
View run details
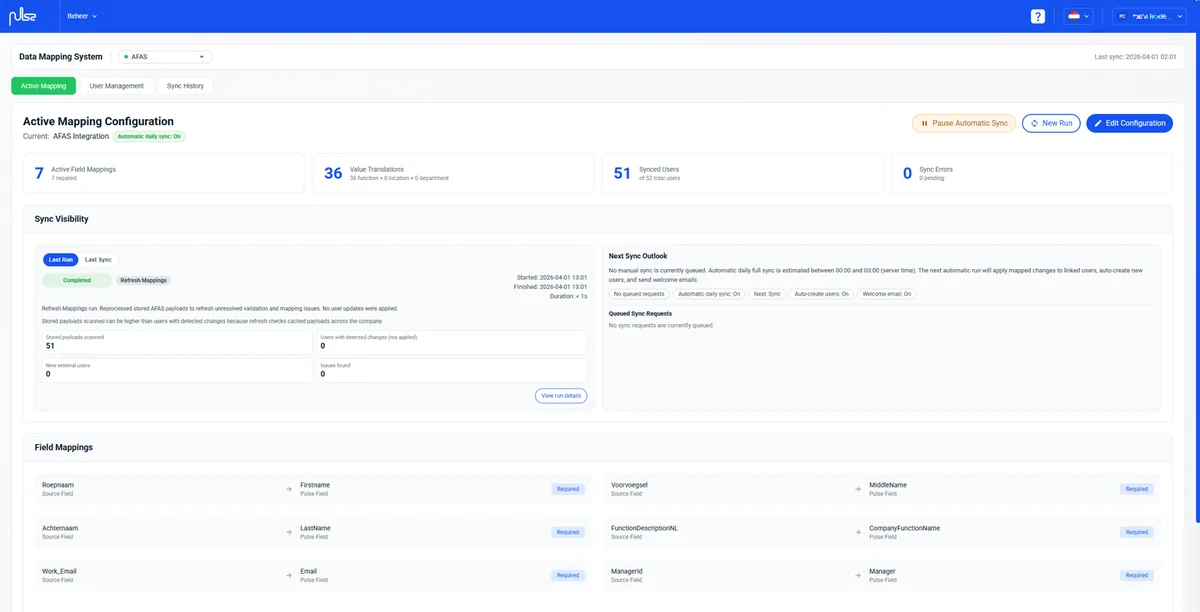(x=561, y=396)
